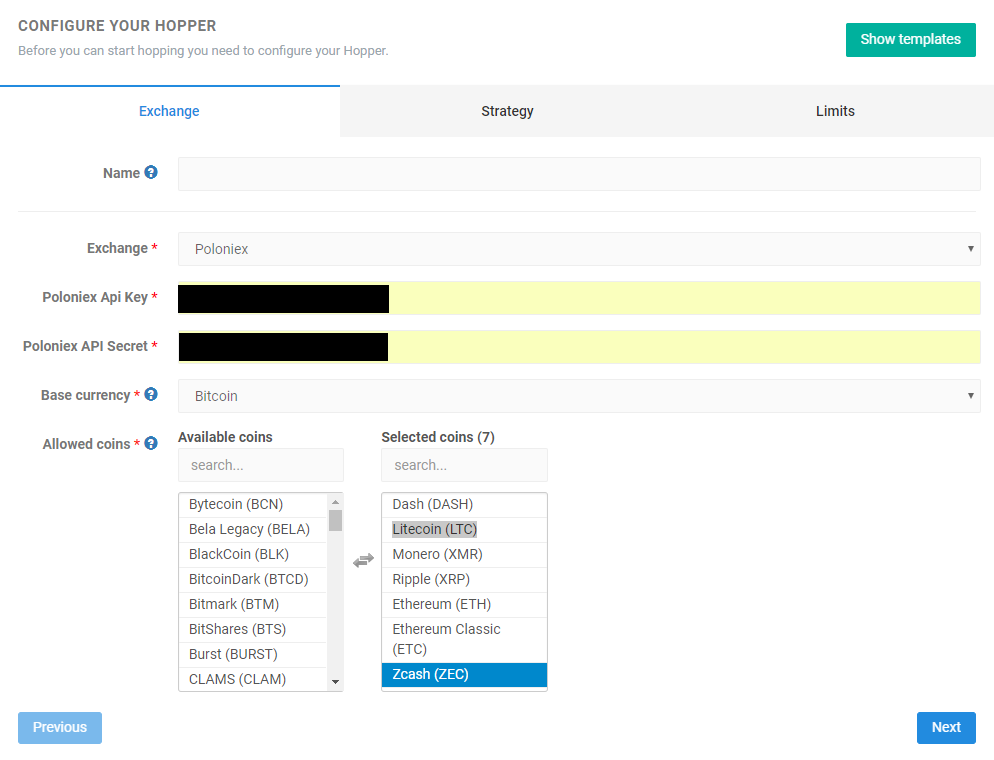Click the Next button

point(946,728)
